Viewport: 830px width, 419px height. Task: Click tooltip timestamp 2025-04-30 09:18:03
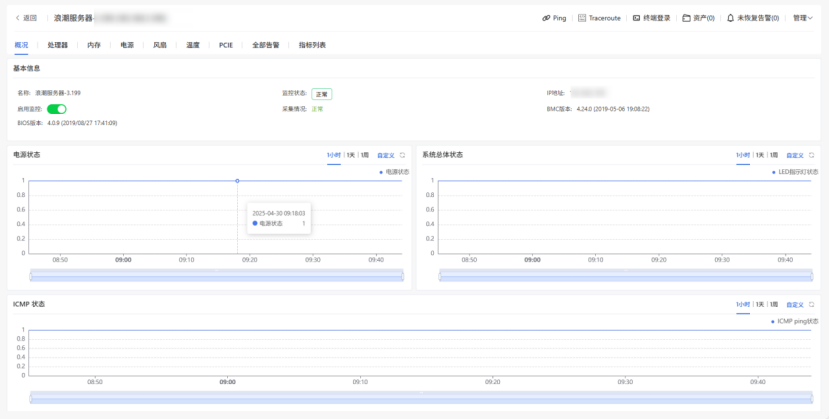point(278,213)
